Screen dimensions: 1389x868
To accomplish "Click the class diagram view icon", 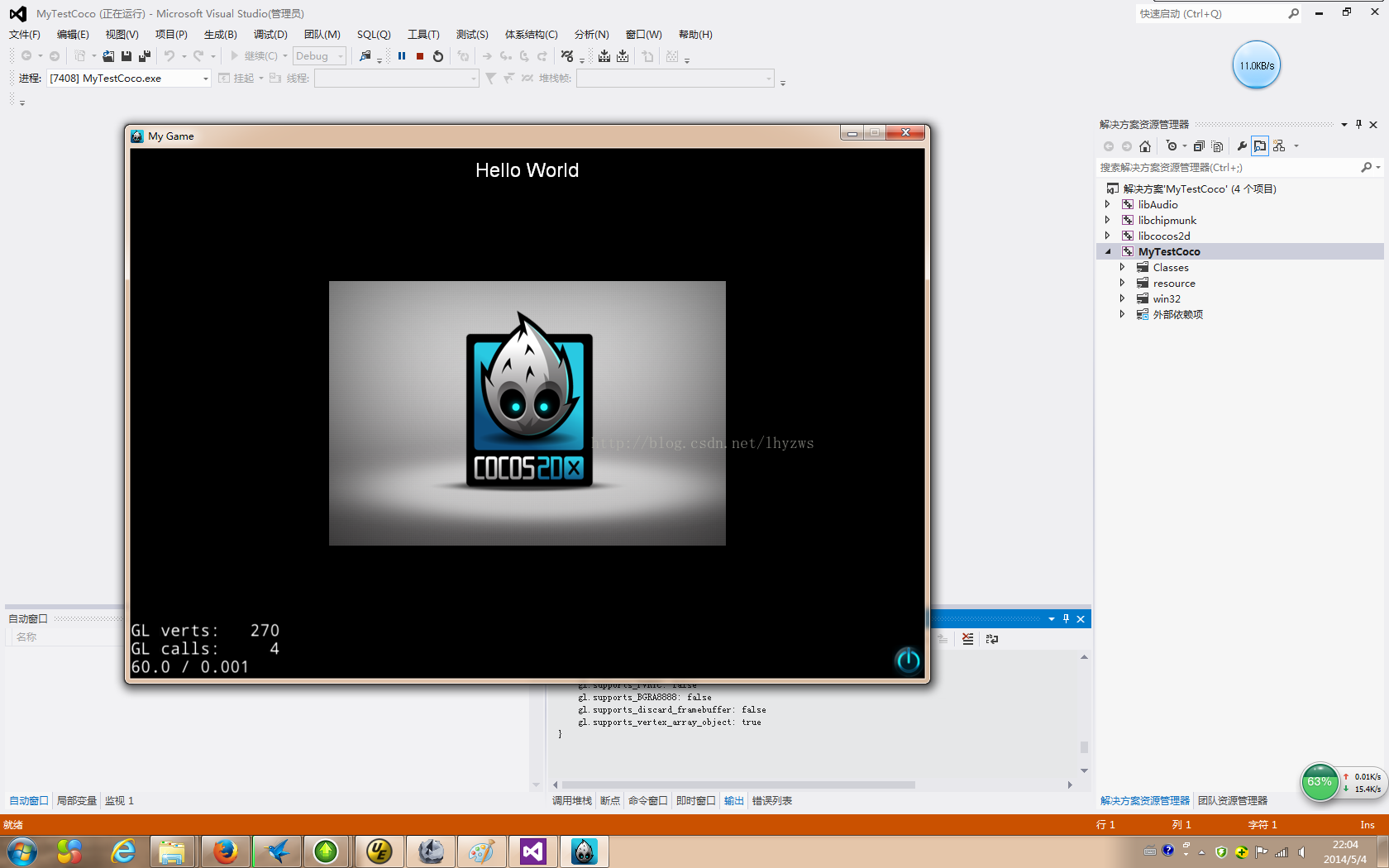I will pos(1279,146).
